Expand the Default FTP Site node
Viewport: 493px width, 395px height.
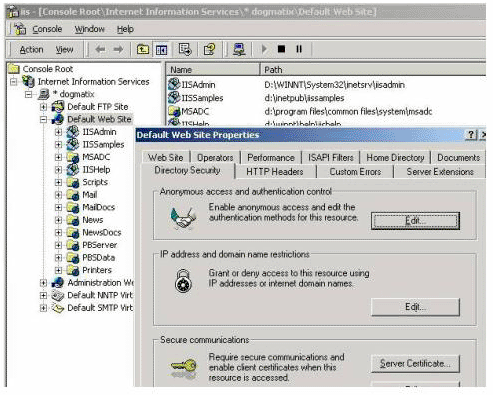tap(43, 107)
